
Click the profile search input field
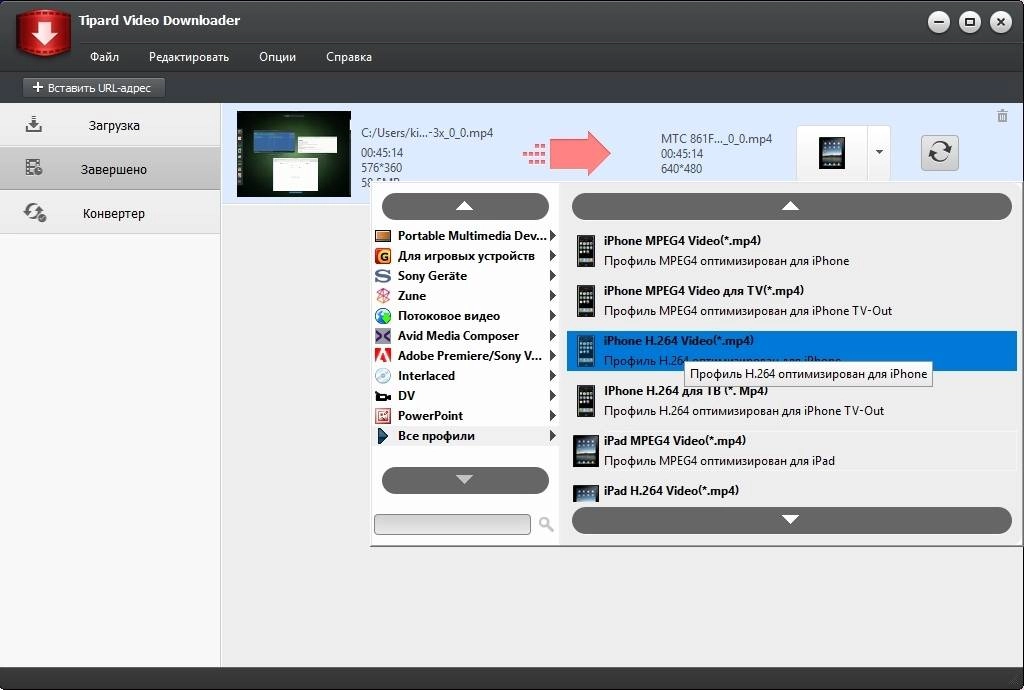tap(452, 524)
